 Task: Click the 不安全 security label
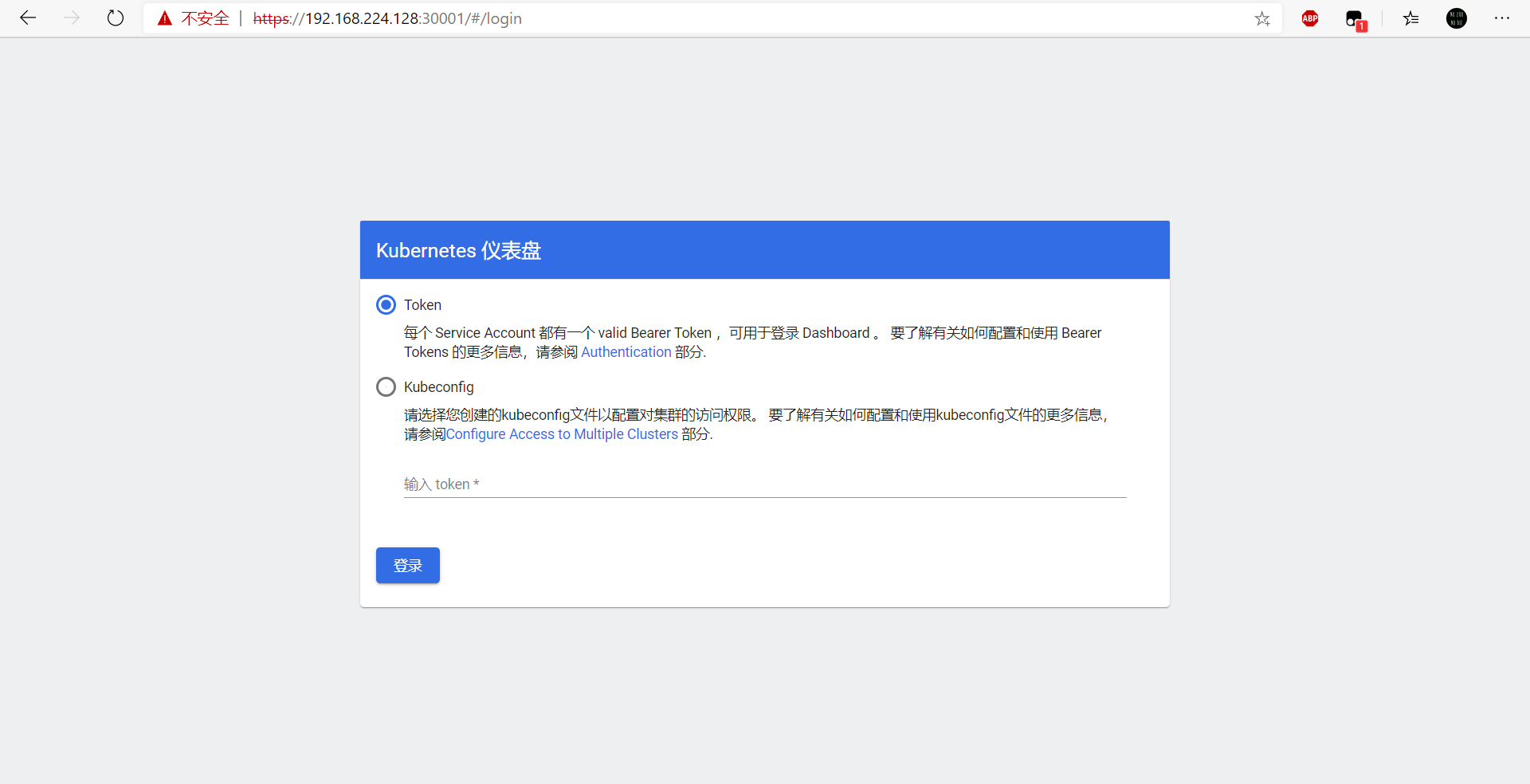click(x=205, y=18)
